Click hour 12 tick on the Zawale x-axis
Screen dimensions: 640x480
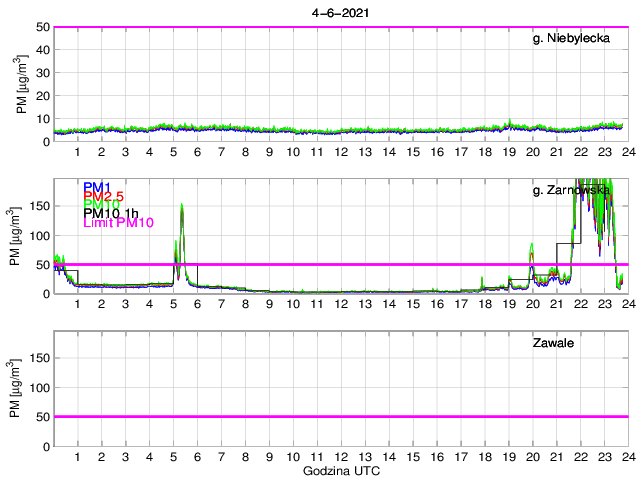coord(340,456)
